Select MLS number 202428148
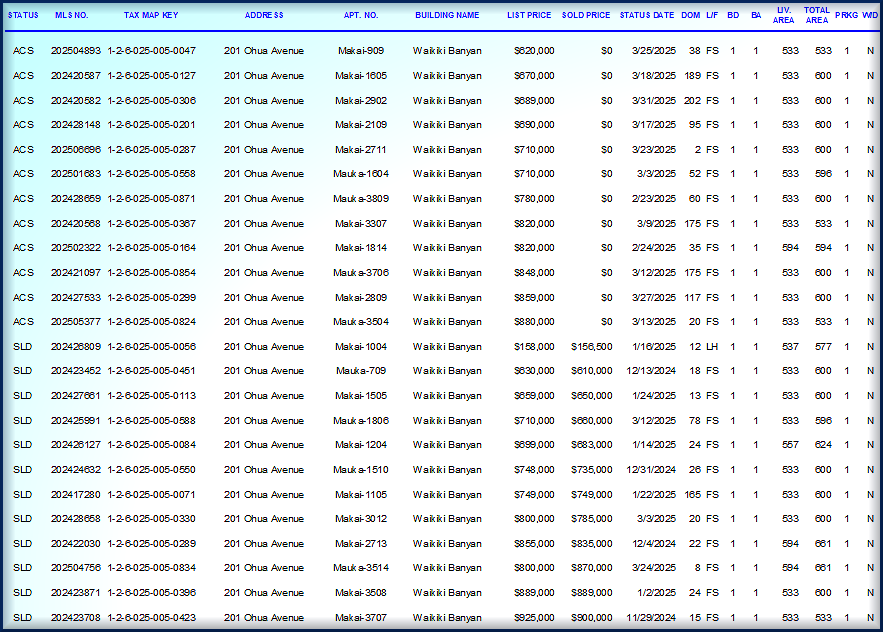 click(75, 124)
